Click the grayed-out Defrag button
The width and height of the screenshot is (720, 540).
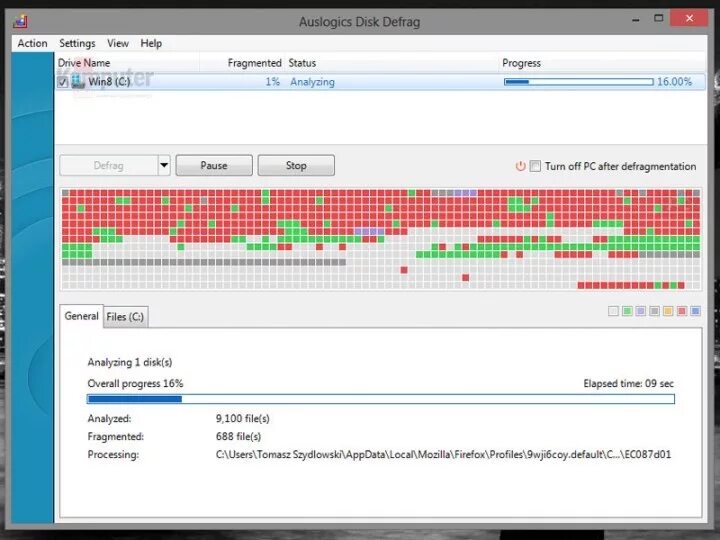pyautogui.click(x=109, y=165)
